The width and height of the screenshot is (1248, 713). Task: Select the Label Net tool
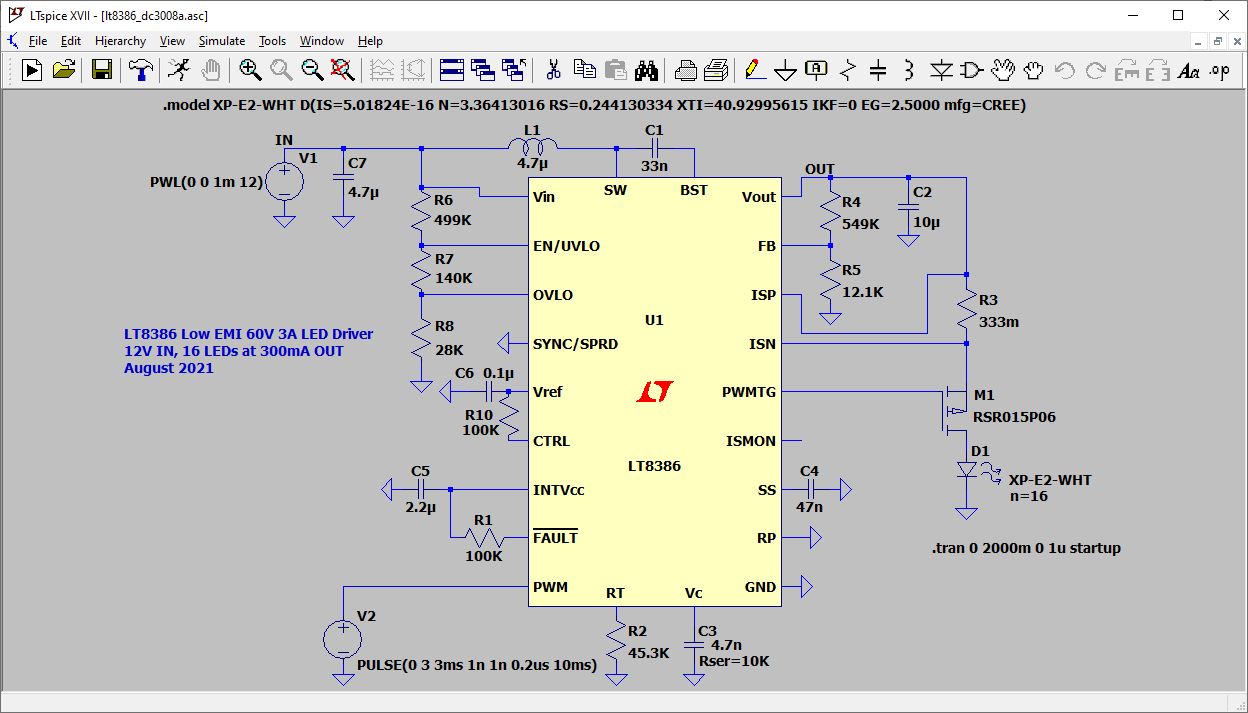pos(817,69)
